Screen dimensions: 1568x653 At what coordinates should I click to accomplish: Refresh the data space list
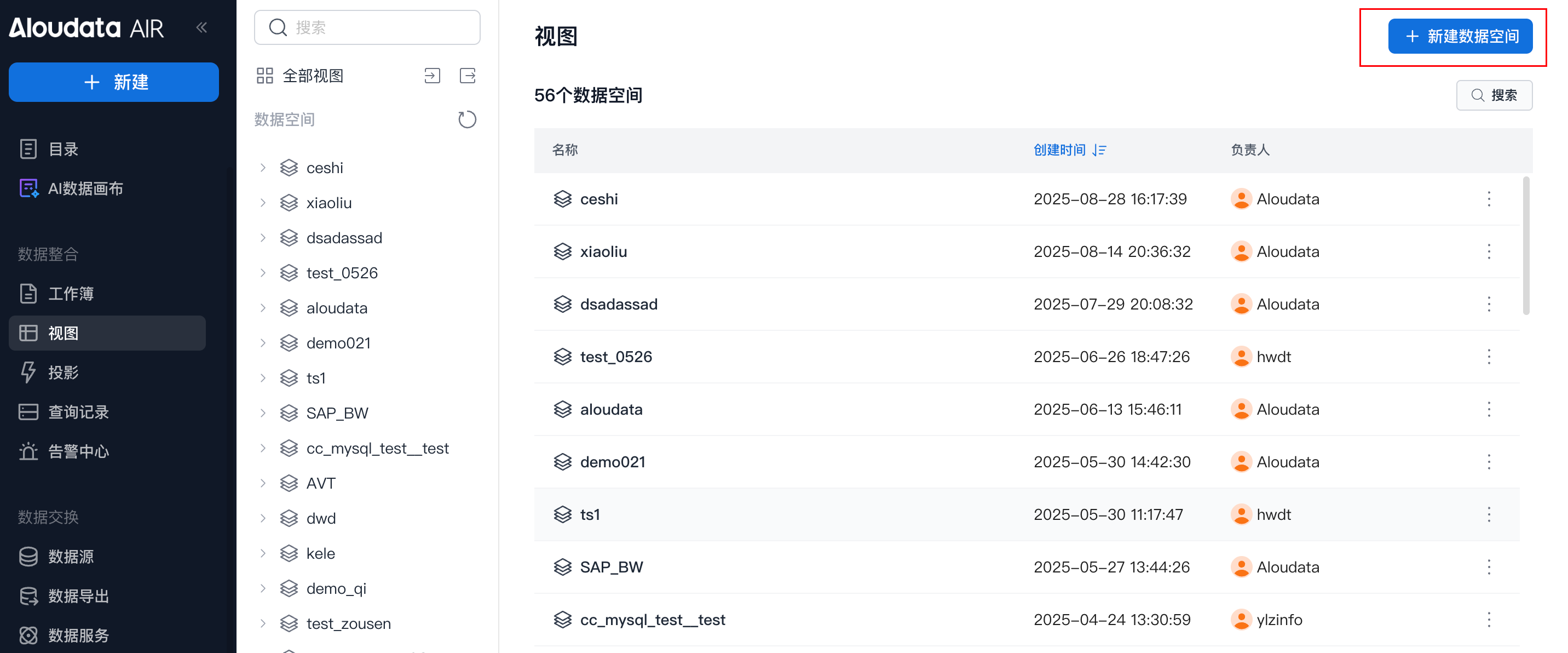[467, 119]
